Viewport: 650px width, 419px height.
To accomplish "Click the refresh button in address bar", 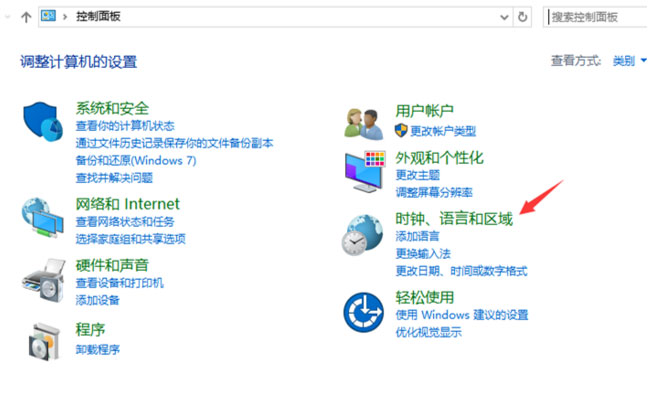I will point(522,17).
